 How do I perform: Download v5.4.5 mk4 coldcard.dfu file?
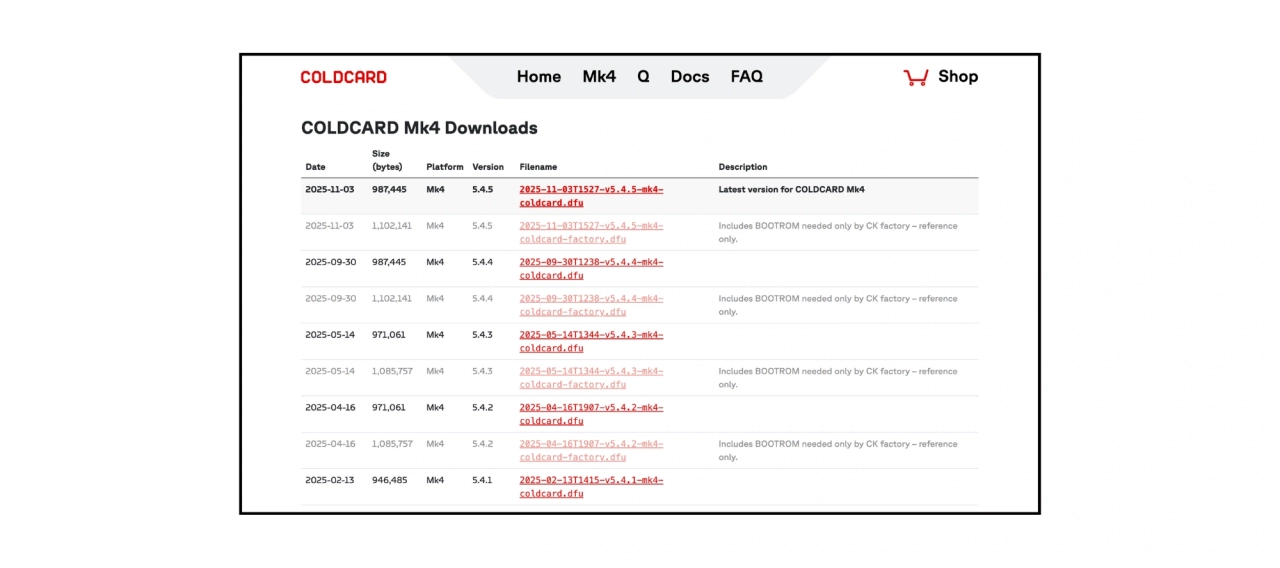pos(591,196)
